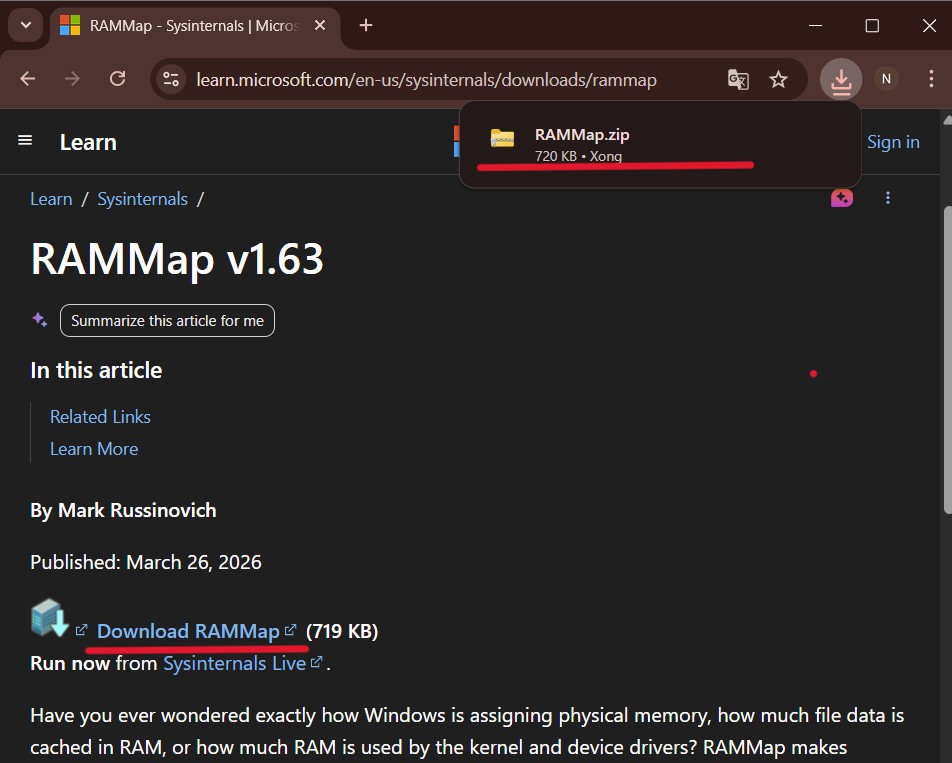Bookmark this page with the star icon
This screenshot has height=763, width=952.
point(779,79)
